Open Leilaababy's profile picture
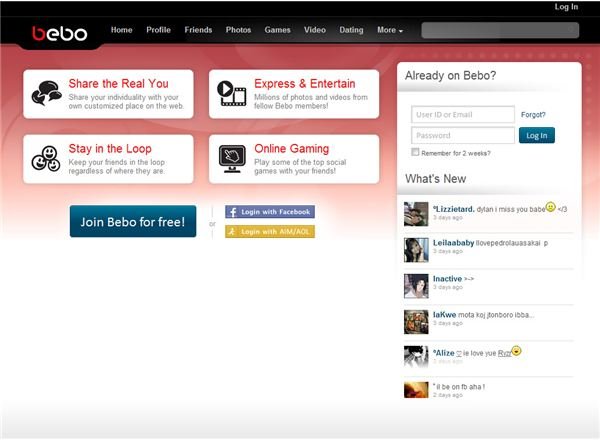Screen dimensions: 600x440 tap(416, 250)
